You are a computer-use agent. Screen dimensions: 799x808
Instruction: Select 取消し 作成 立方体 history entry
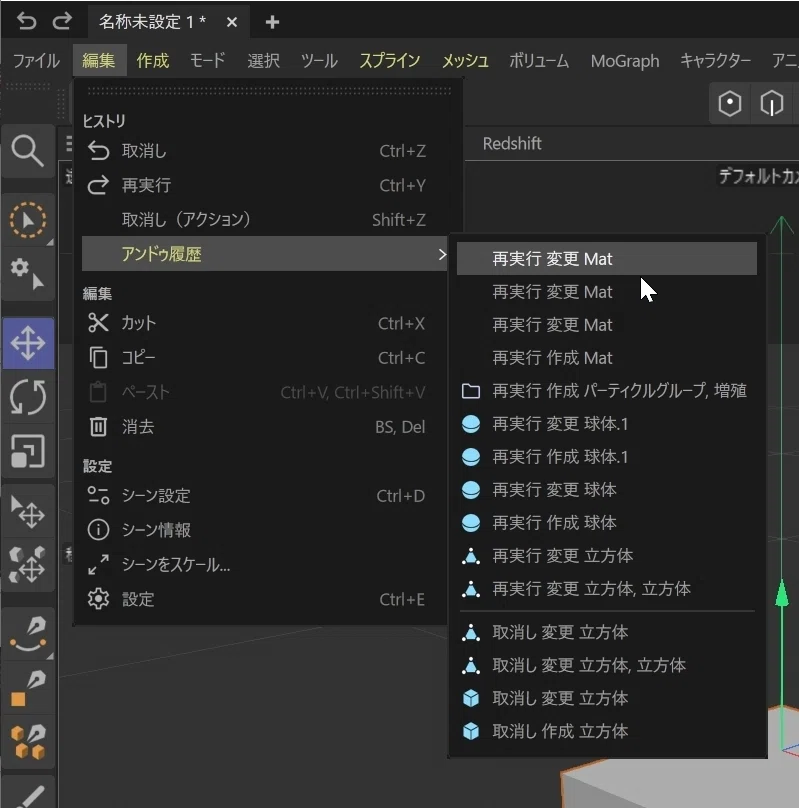pyautogui.click(x=607, y=731)
